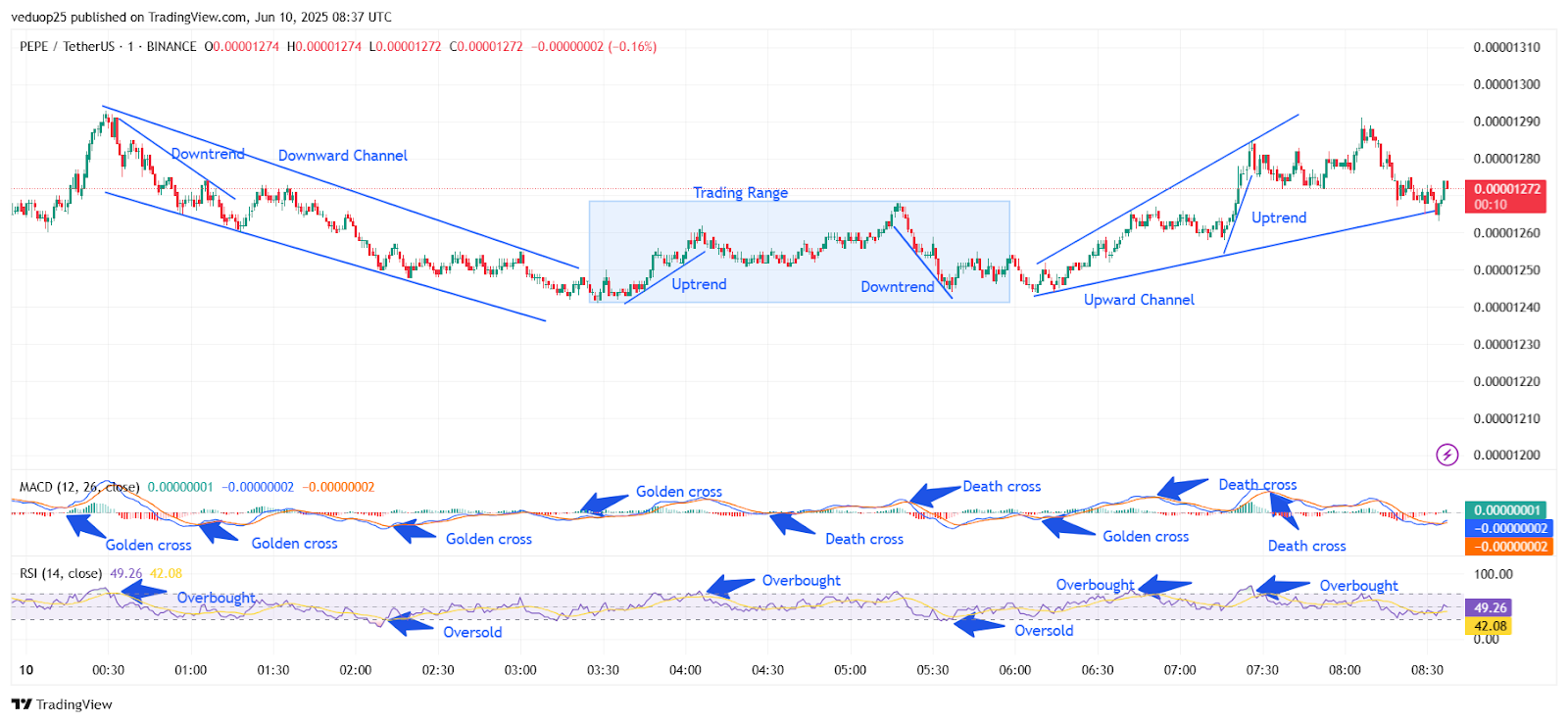This screenshot has height=723, width=1568.
Task: Click the 08:00 time axis label
Action: click(1345, 670)
